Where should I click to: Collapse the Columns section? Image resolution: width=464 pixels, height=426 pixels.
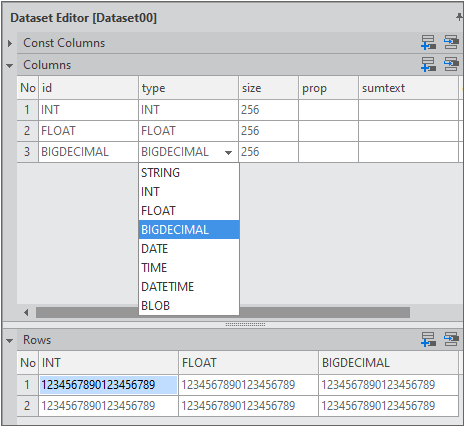point(10,66)
